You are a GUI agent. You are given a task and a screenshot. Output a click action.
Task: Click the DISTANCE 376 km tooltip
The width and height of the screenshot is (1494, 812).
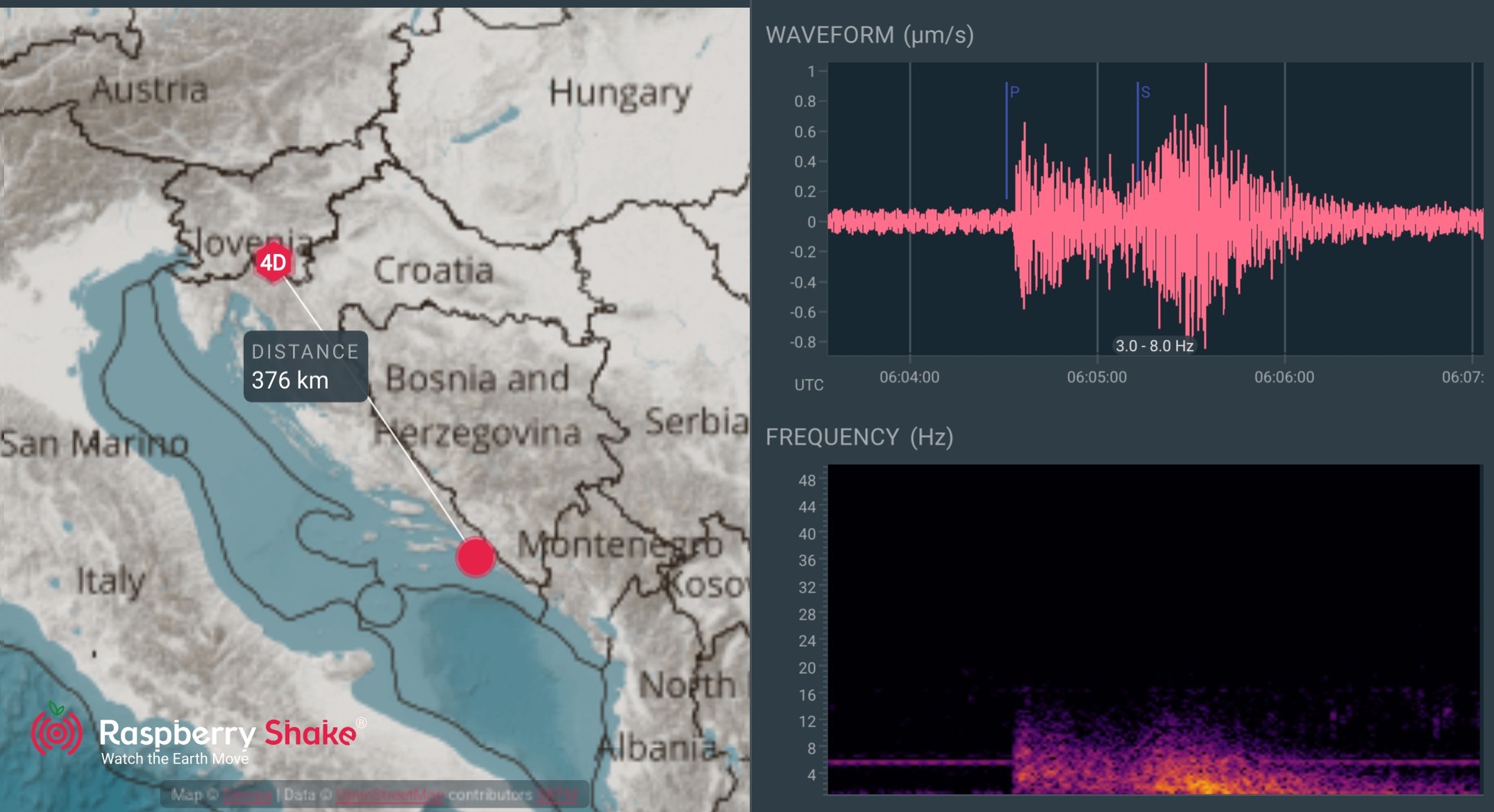(x=305, y=366)
